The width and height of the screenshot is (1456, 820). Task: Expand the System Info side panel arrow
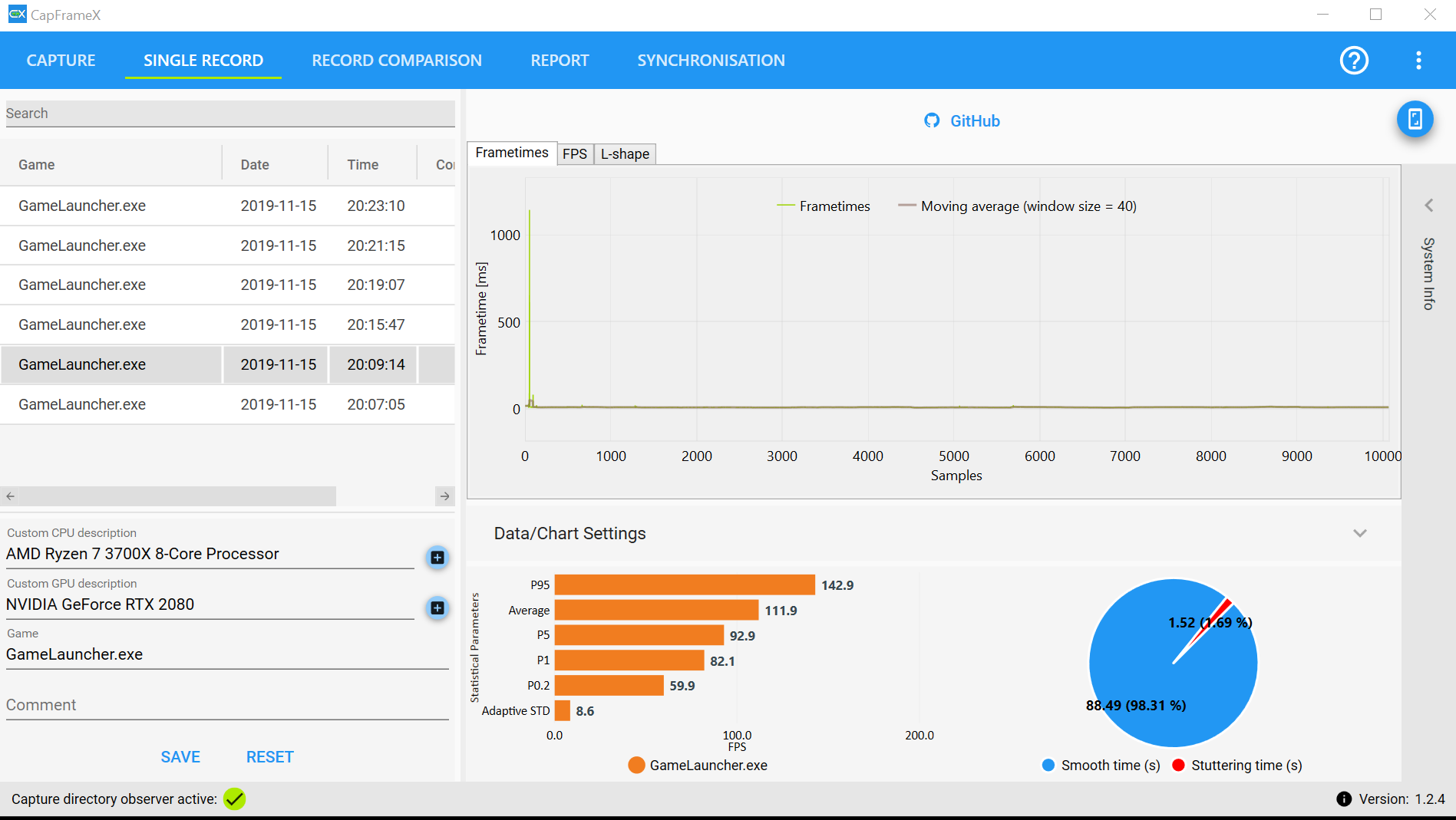[x=1428, y=205]
